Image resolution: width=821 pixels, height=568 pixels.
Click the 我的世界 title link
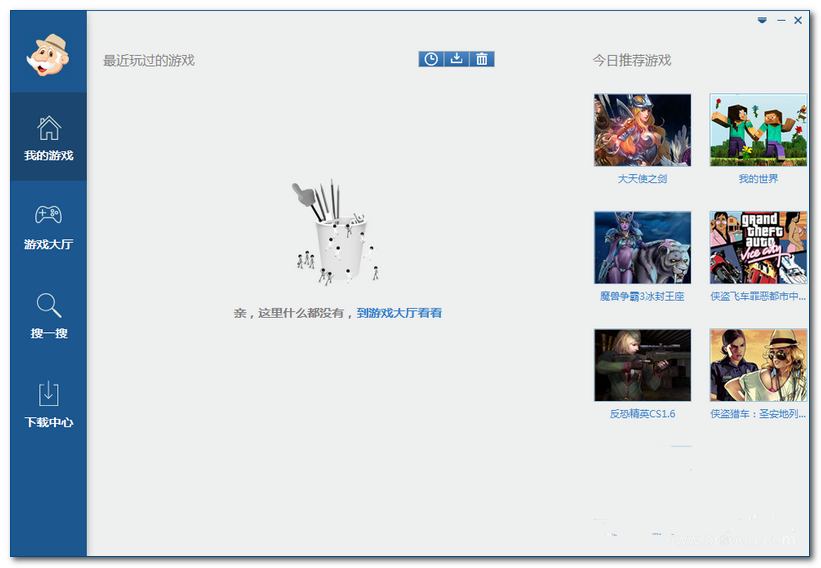[x=758, y=179]
